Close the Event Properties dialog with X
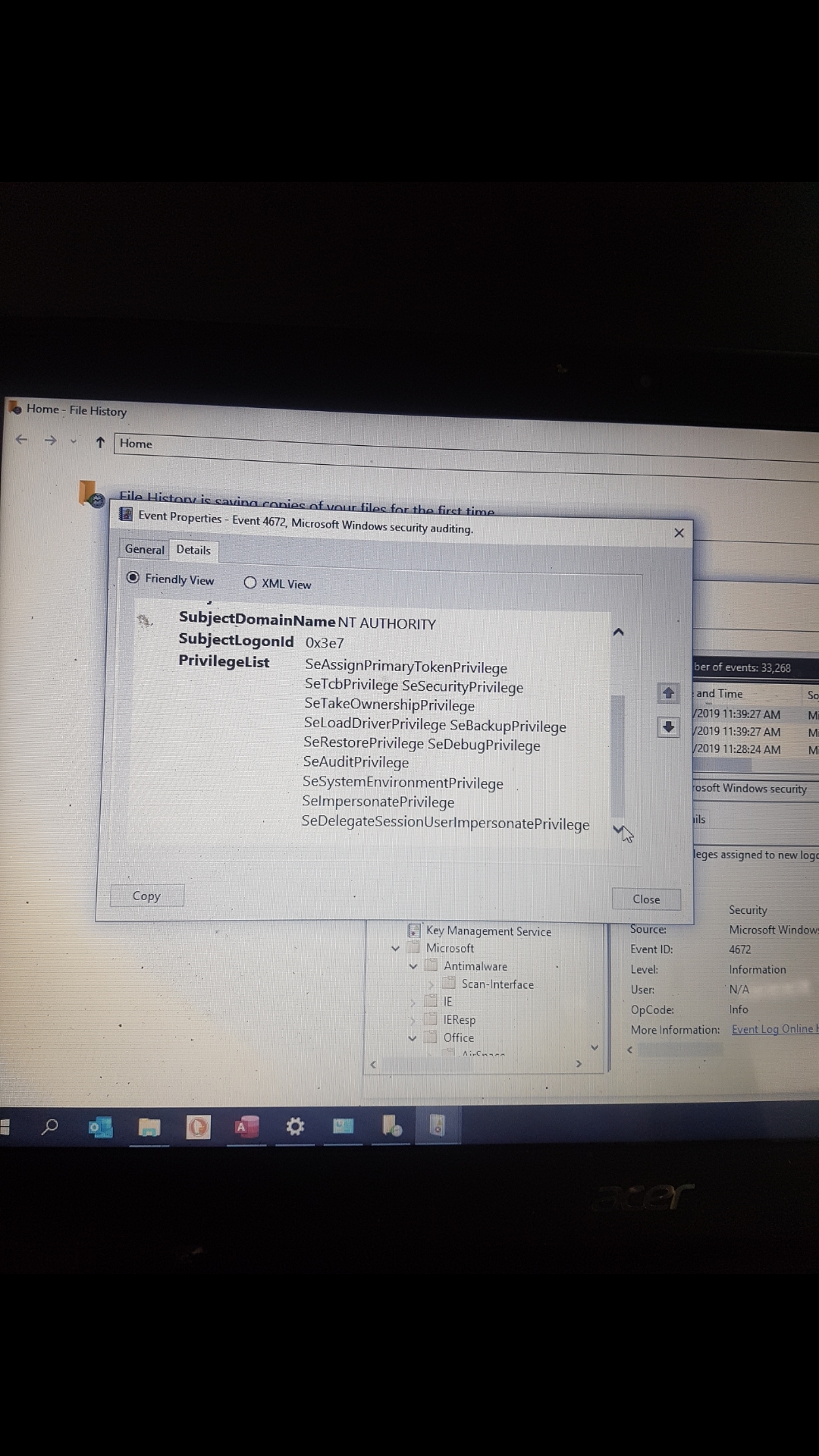This screenshot has height=1456, width=819. (x=679, y=533)
